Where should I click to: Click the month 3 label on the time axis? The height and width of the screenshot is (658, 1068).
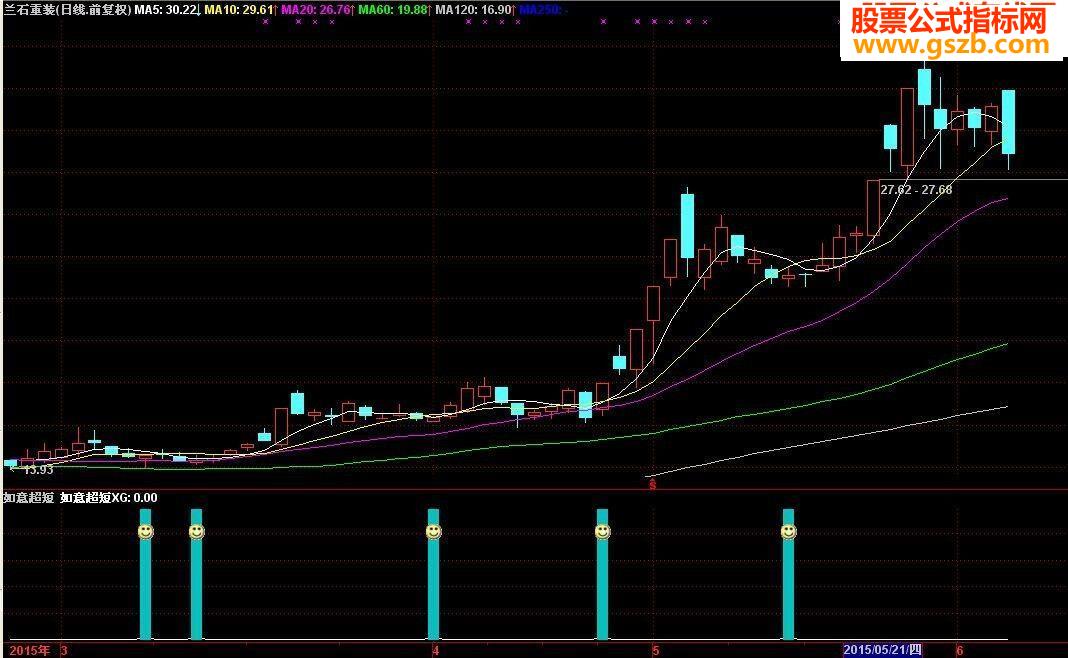click(x=64, y=651)
